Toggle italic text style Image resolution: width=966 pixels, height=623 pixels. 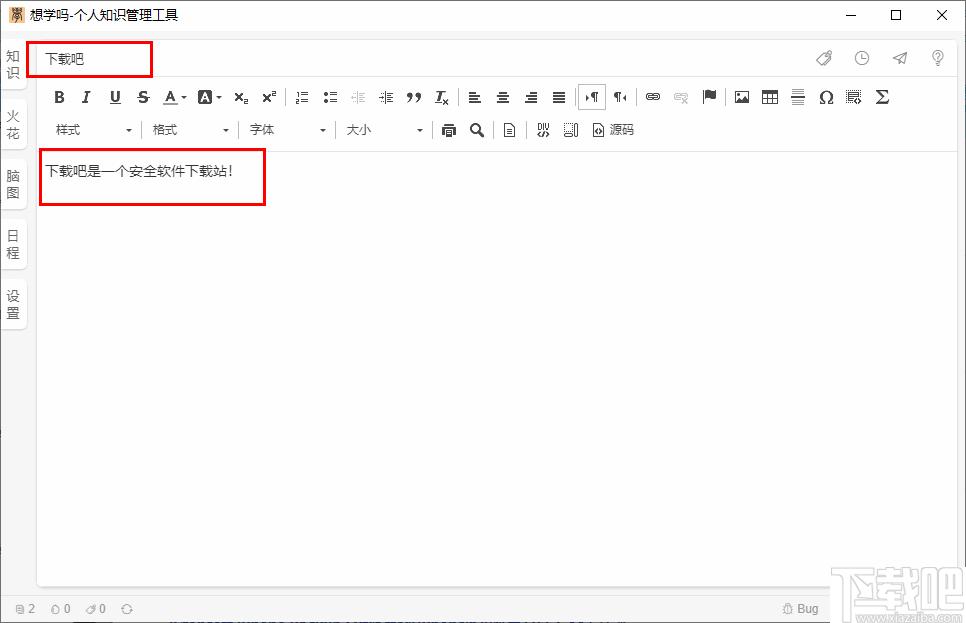point(87,97)
